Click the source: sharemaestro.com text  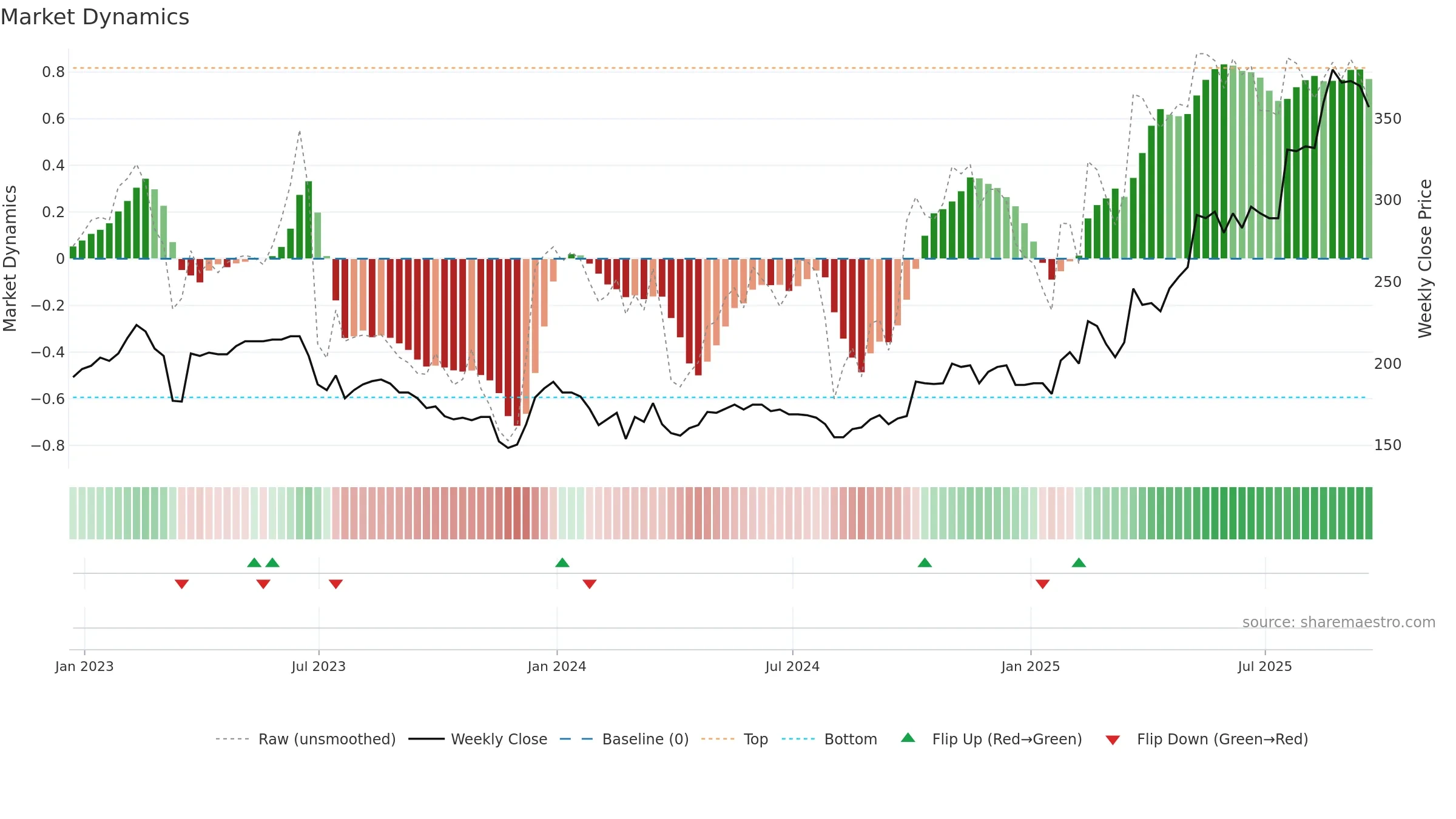[x=1339, y=622]
